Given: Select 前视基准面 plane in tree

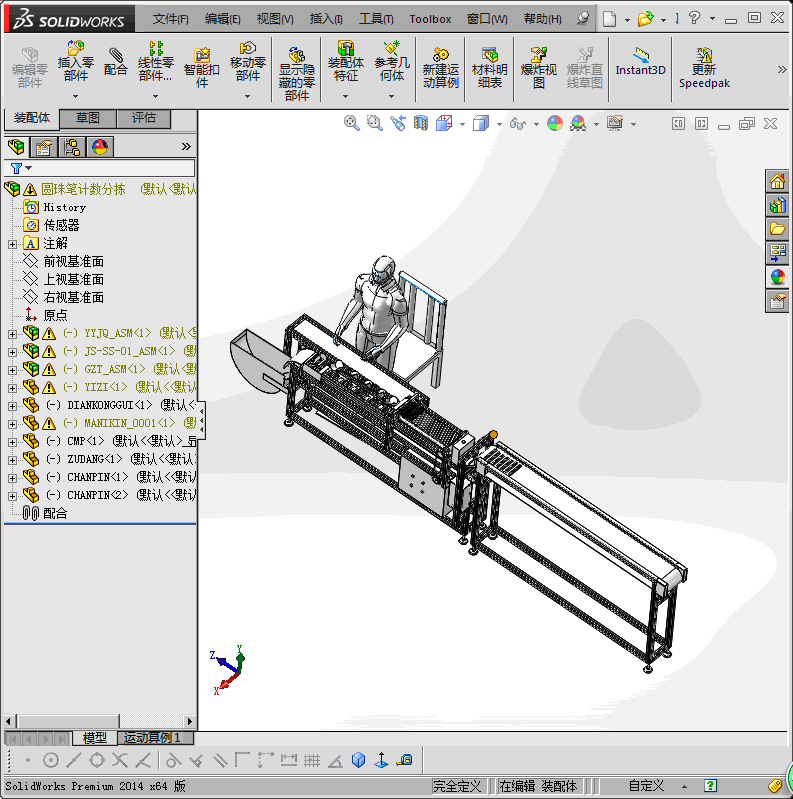Looking at the screenshot, I should pos(73,261).
